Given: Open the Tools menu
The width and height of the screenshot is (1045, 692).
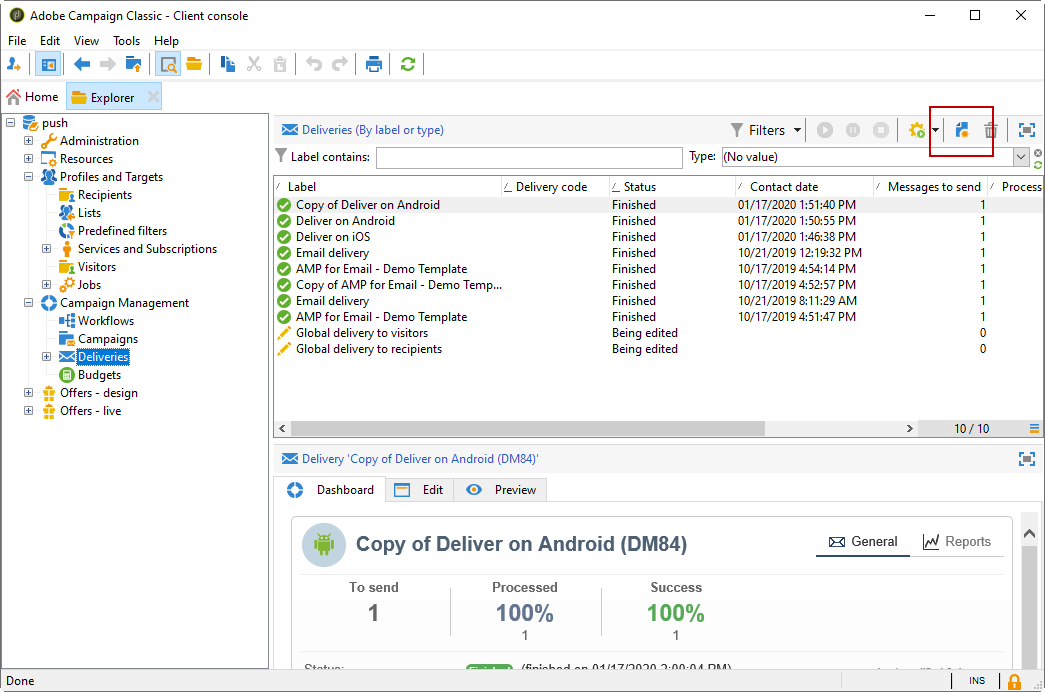Looking at the screenshot, I should (x=126, y=41).
